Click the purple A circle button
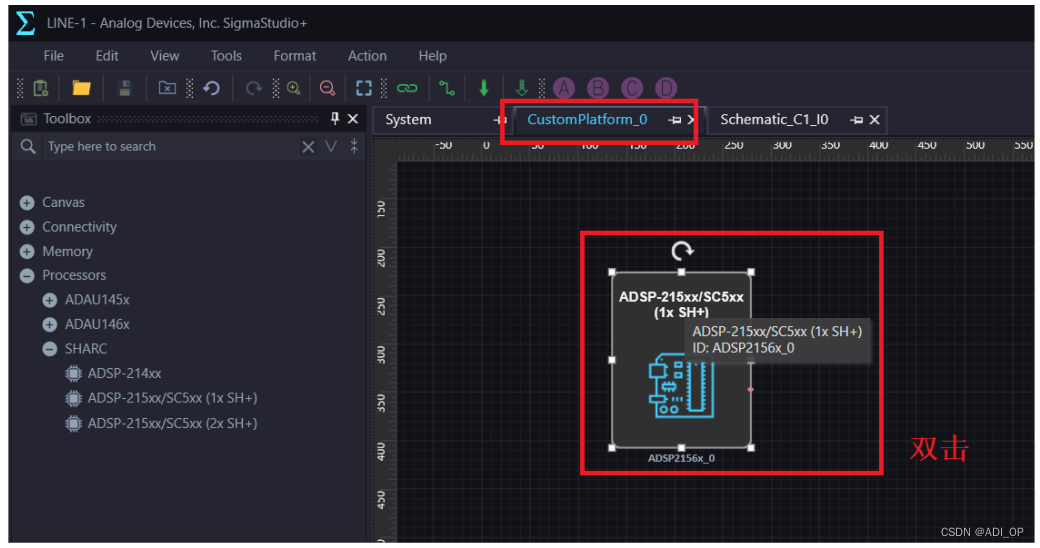1040x548 pixels. [x=564, y=88]
